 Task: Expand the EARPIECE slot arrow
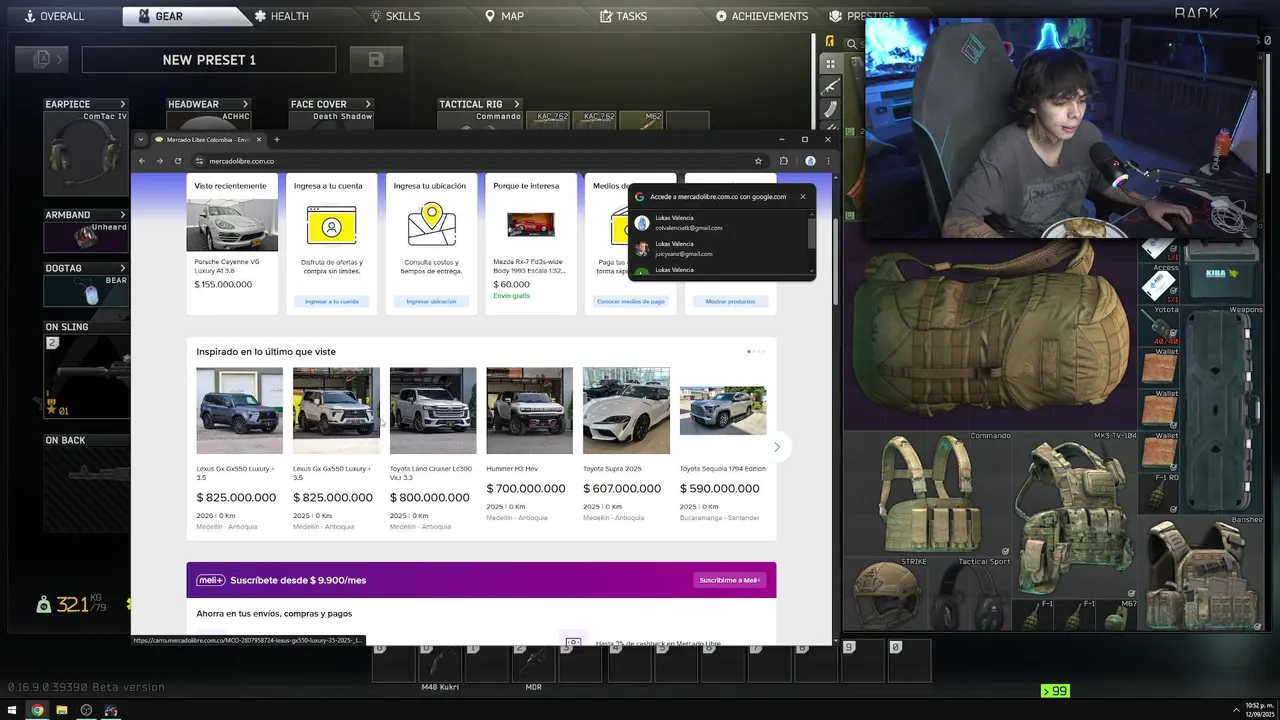(123, 104)
